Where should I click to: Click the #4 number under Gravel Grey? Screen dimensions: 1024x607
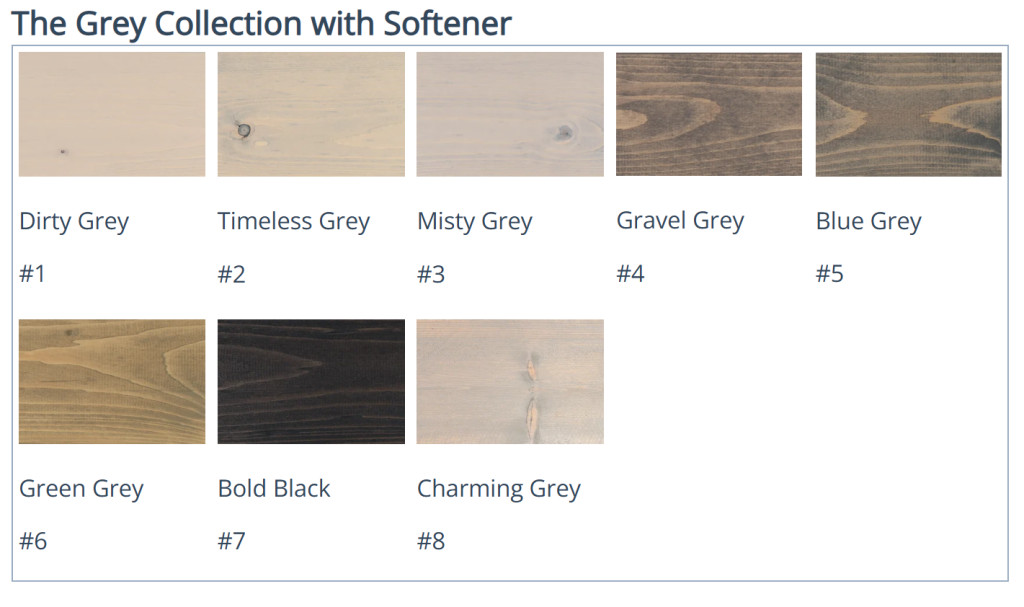[631, 274]
